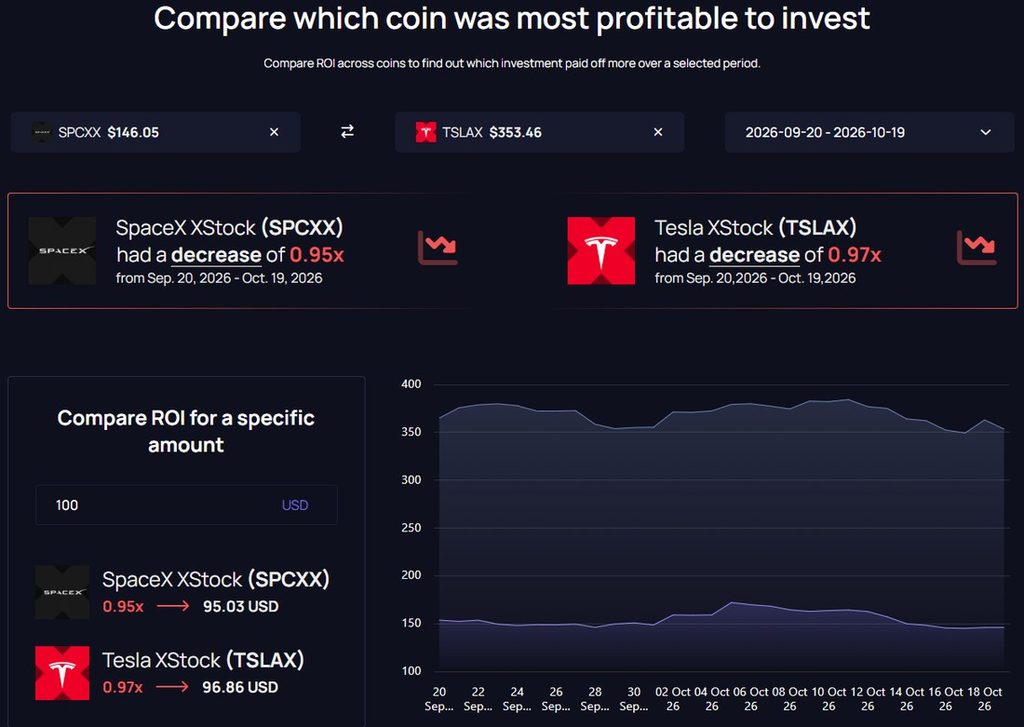Screen dimensions: 1024x727
Task: Click the Tesla XStock (TSLAX) 96.86 USD result
Action: (203, 673)
